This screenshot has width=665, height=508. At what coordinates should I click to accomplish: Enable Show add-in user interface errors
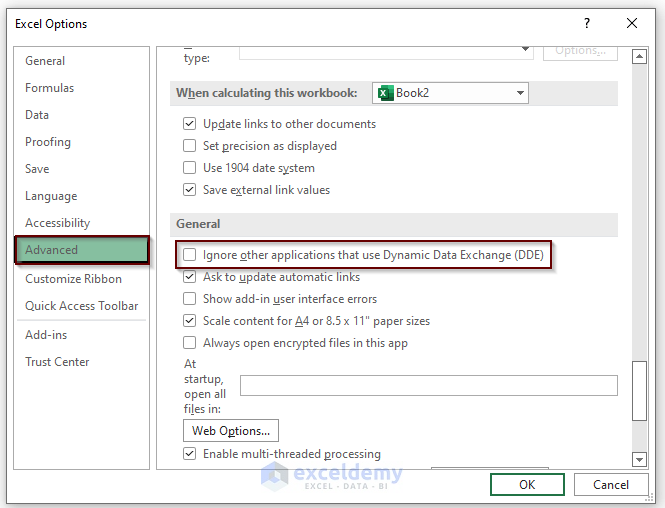click(x=190, y=299)
